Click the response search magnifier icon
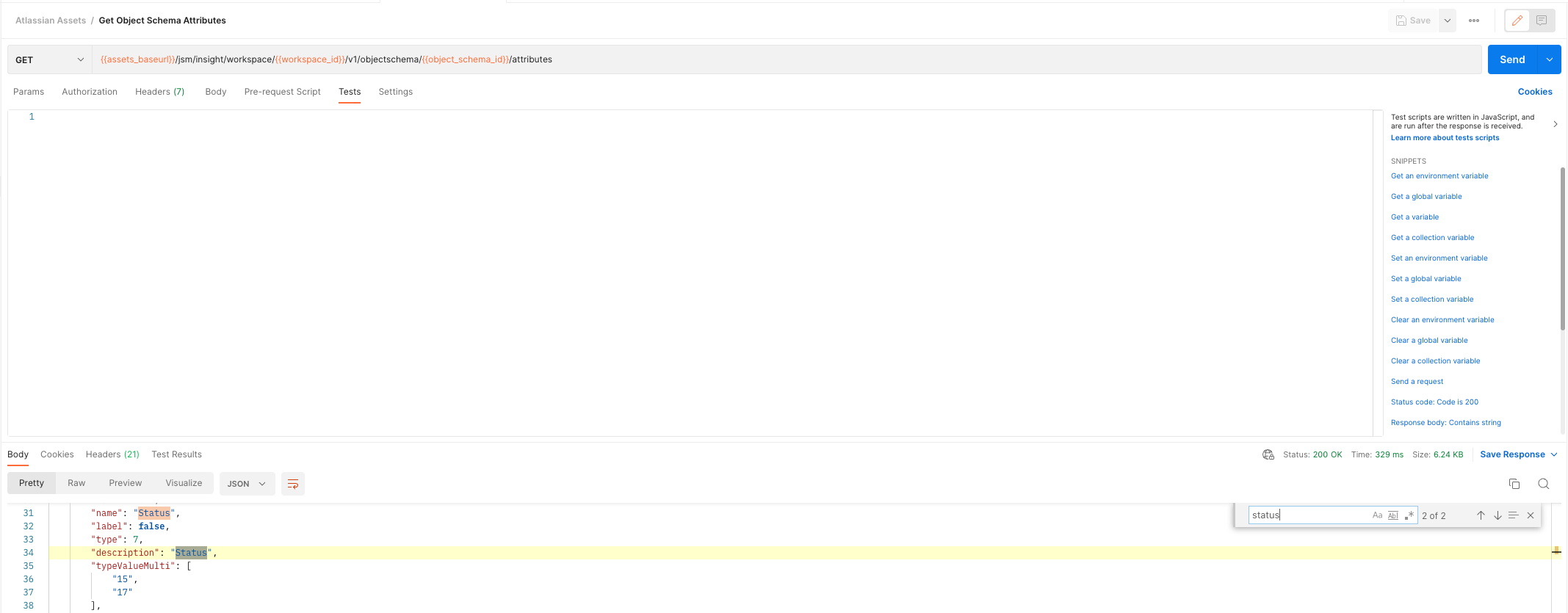The image size is (1568, 613). 1543,484
